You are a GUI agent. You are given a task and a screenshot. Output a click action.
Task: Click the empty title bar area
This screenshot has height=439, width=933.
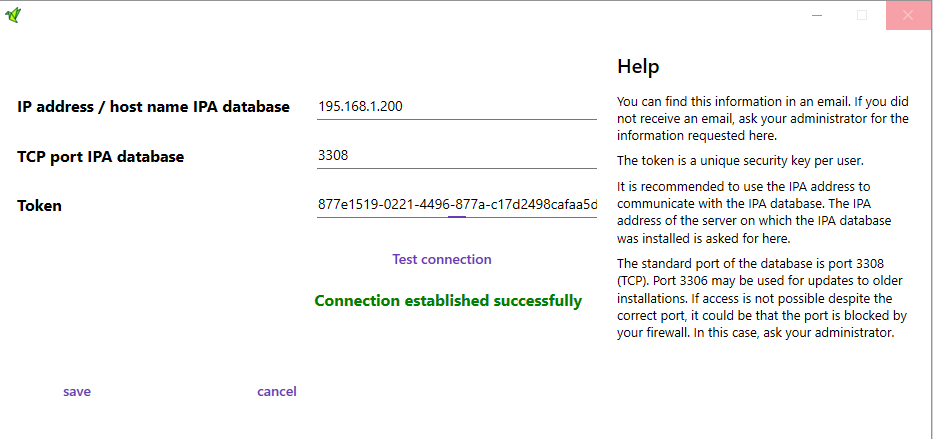pos(400,15)
